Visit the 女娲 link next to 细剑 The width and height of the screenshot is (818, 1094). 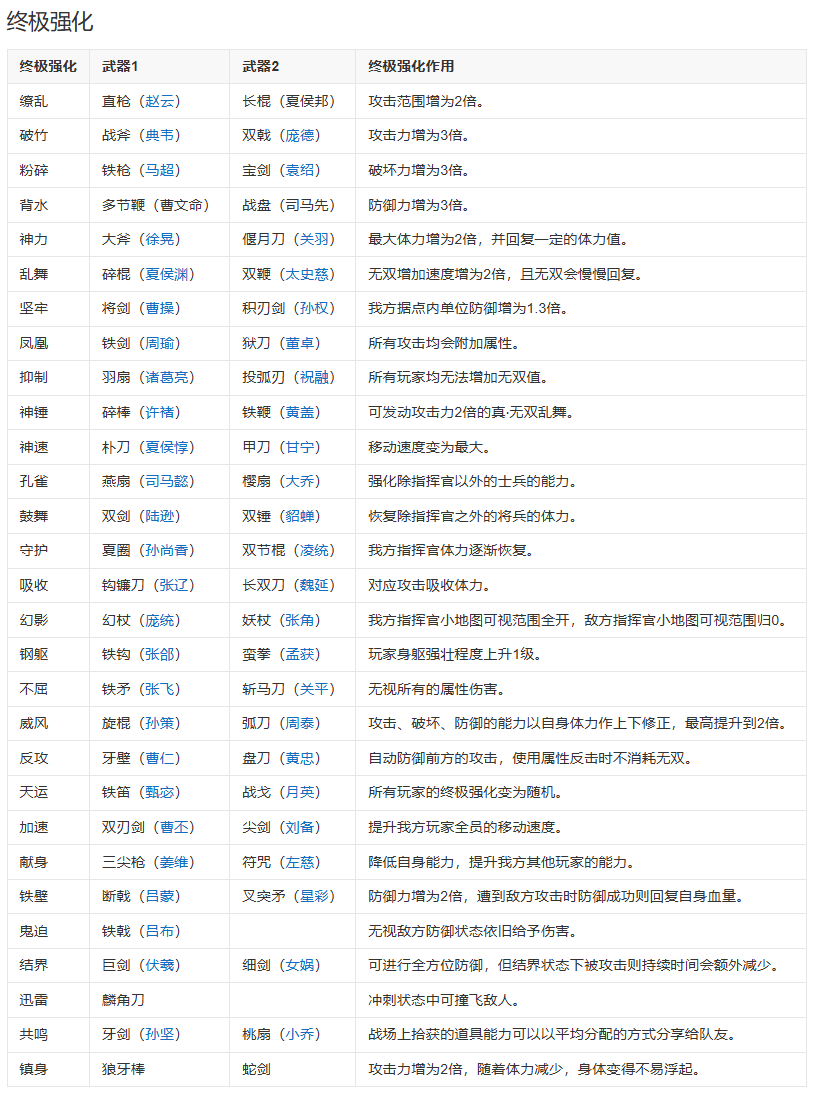pos(300,965)
